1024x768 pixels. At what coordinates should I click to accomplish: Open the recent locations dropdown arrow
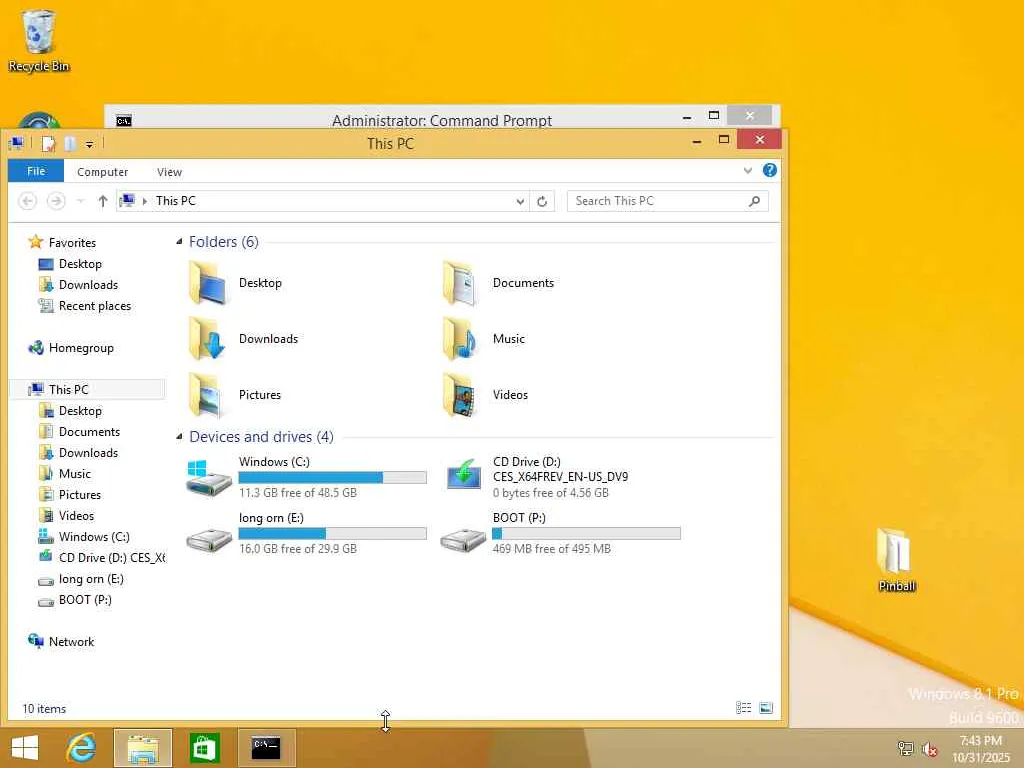[80, 201]
